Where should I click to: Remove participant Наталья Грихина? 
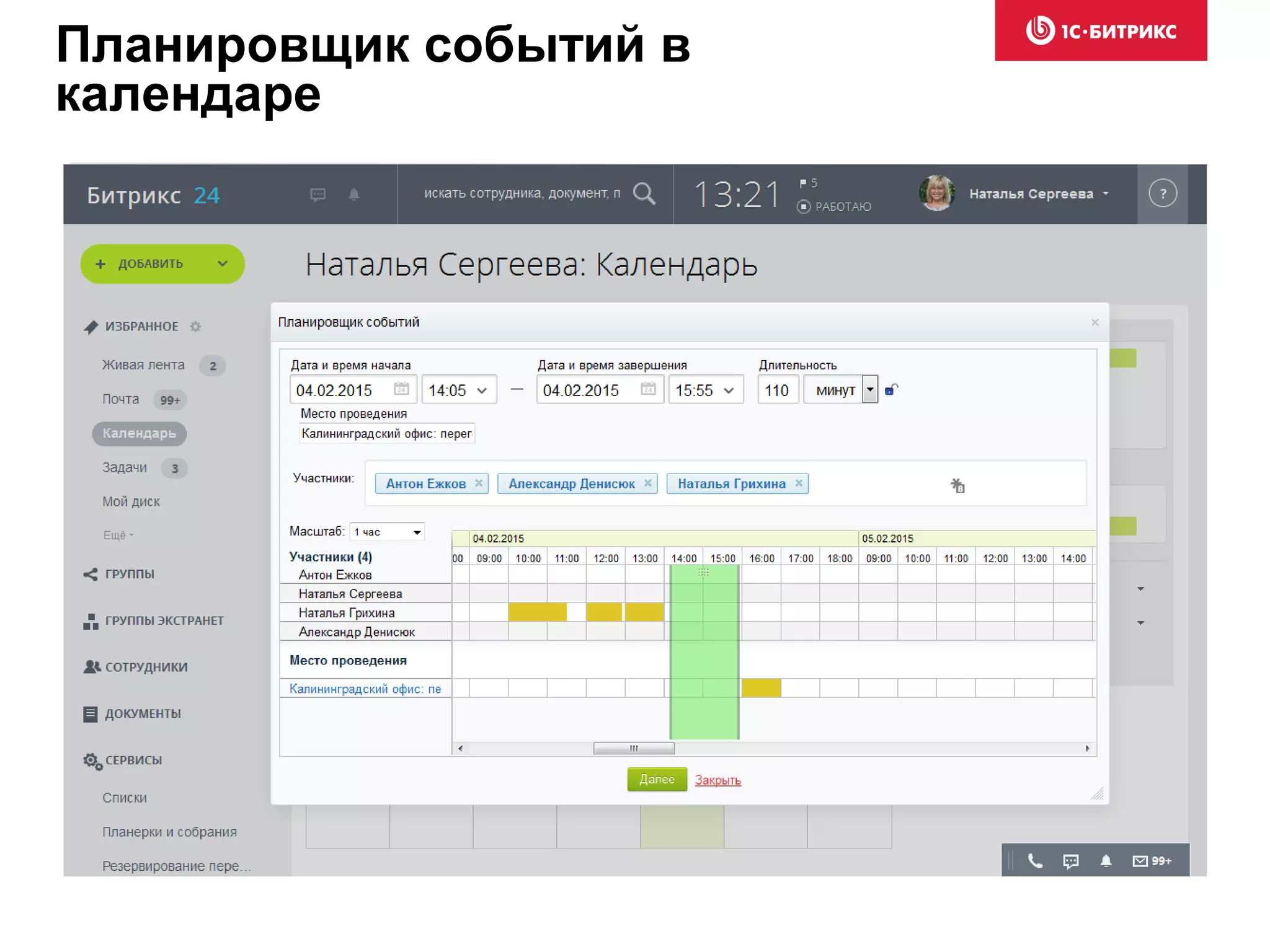pyautogui.click(x=799, y=483)
